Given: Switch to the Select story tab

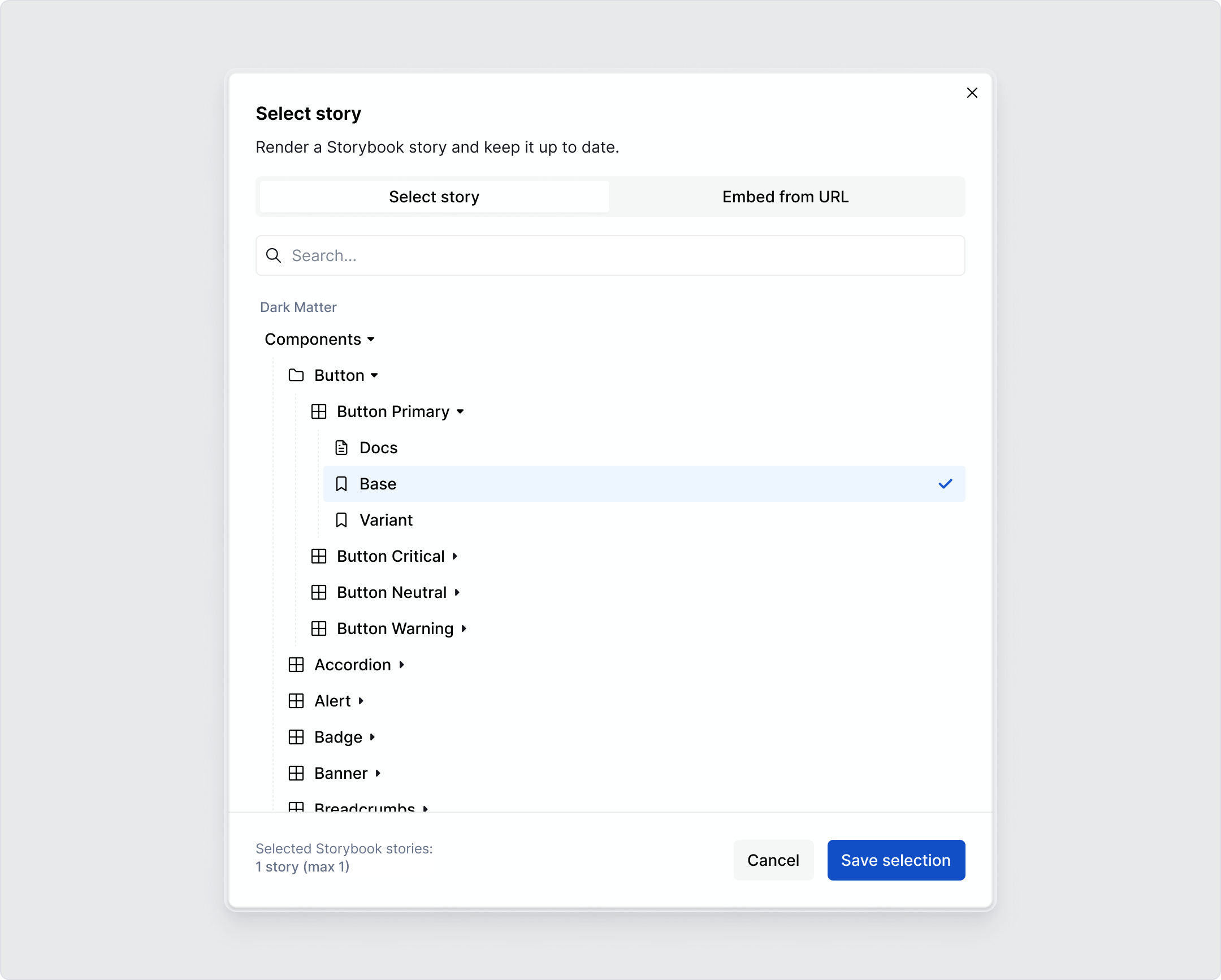Looking at the screenshot, I should [x=433, y=197].
